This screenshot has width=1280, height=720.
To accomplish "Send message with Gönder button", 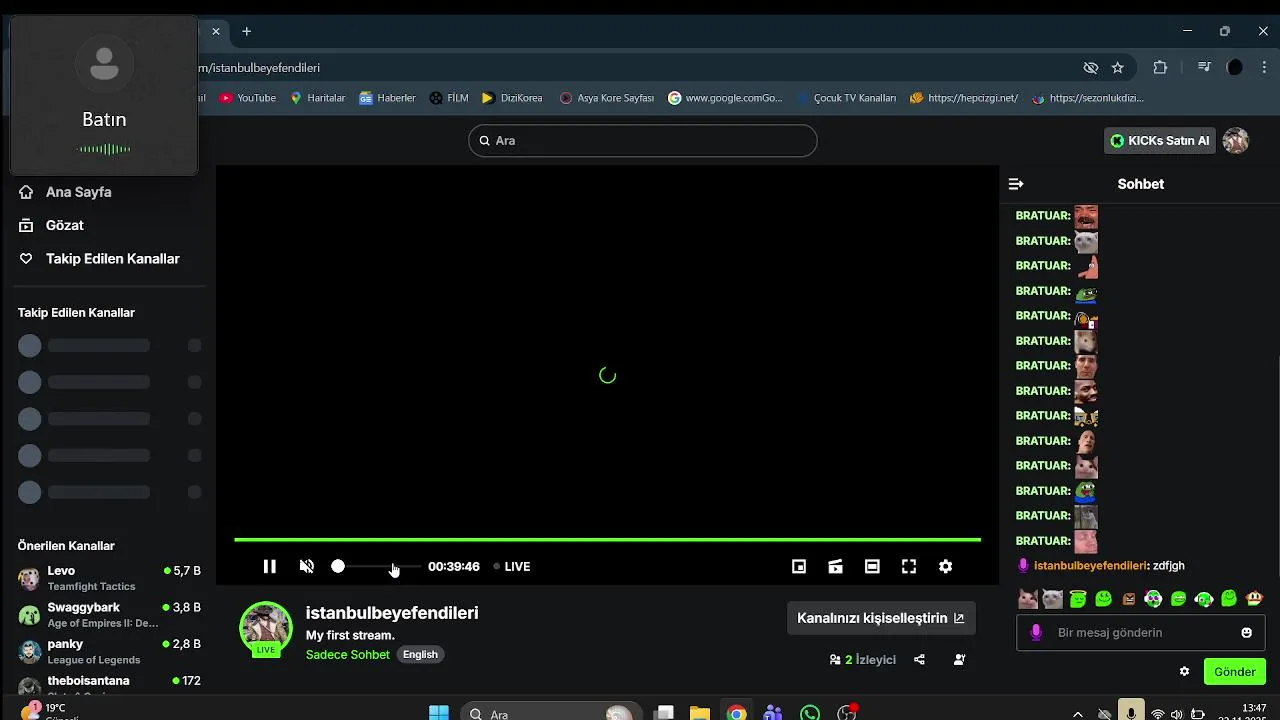I will [x=1235, y=672].
